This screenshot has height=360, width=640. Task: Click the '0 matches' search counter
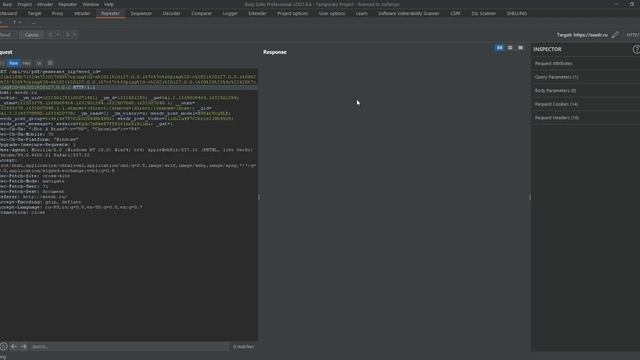coord(244,347)
